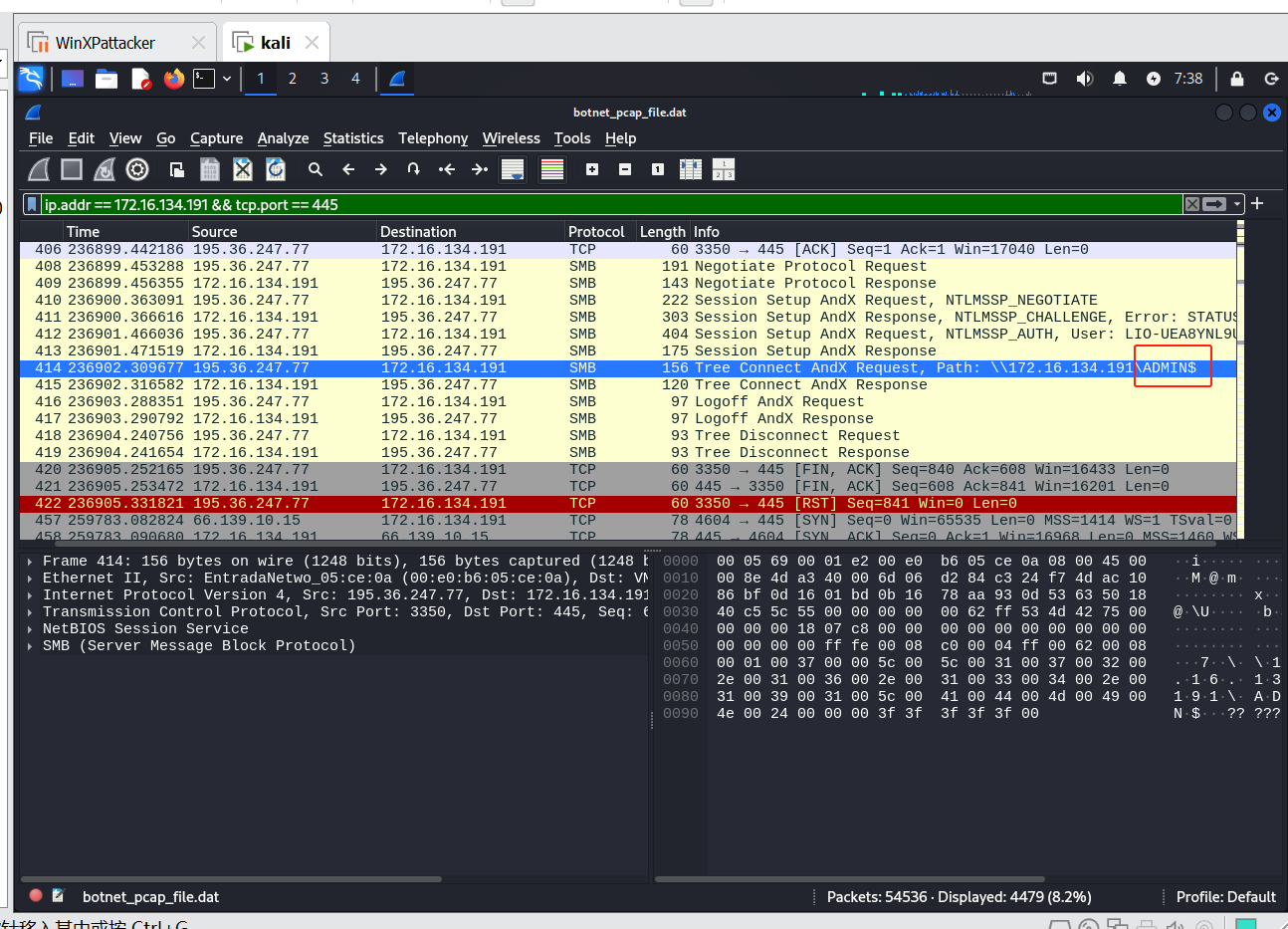This screenshot has width=1288, height=929.
Task: Close this capture file
Action: pos(243,170)
